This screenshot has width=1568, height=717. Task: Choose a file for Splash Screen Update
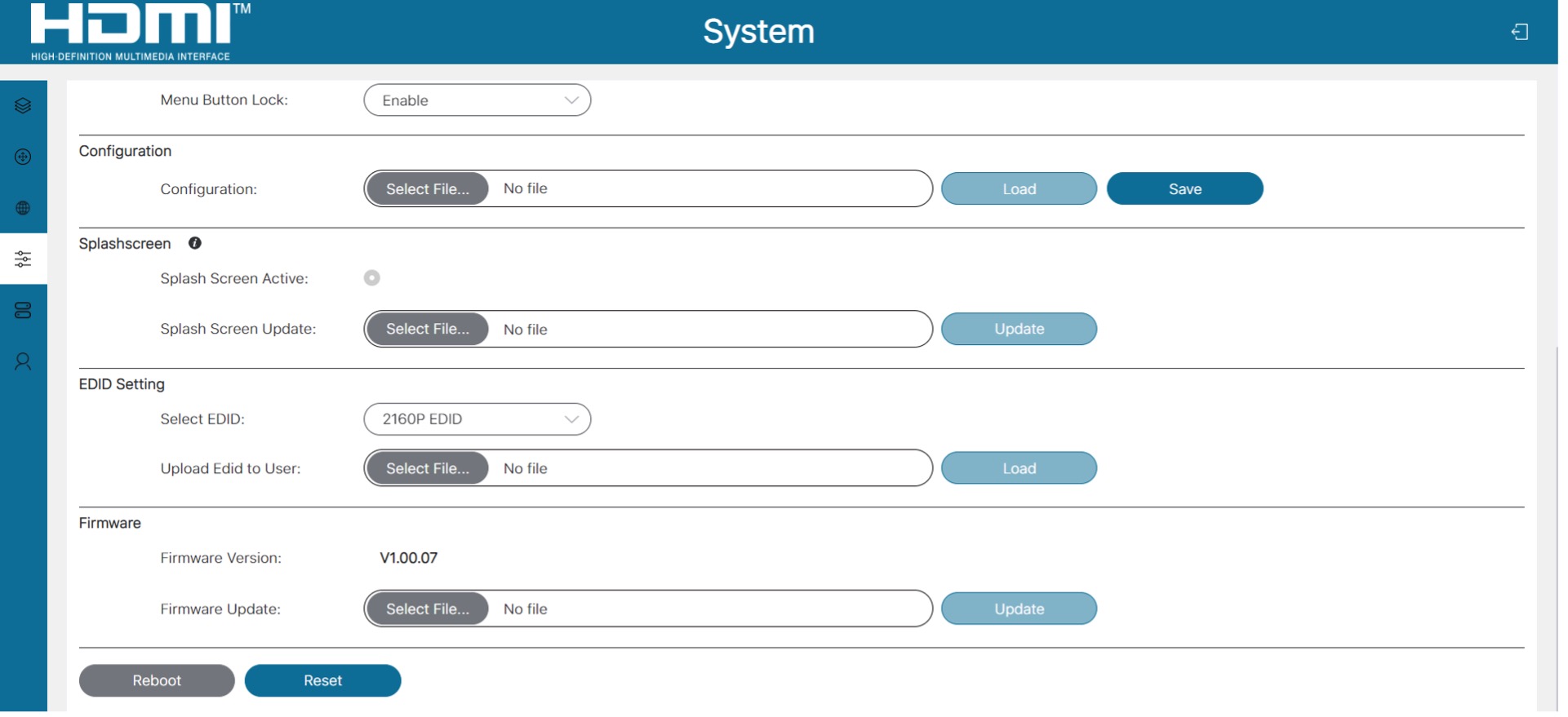(x=427, y=330)
